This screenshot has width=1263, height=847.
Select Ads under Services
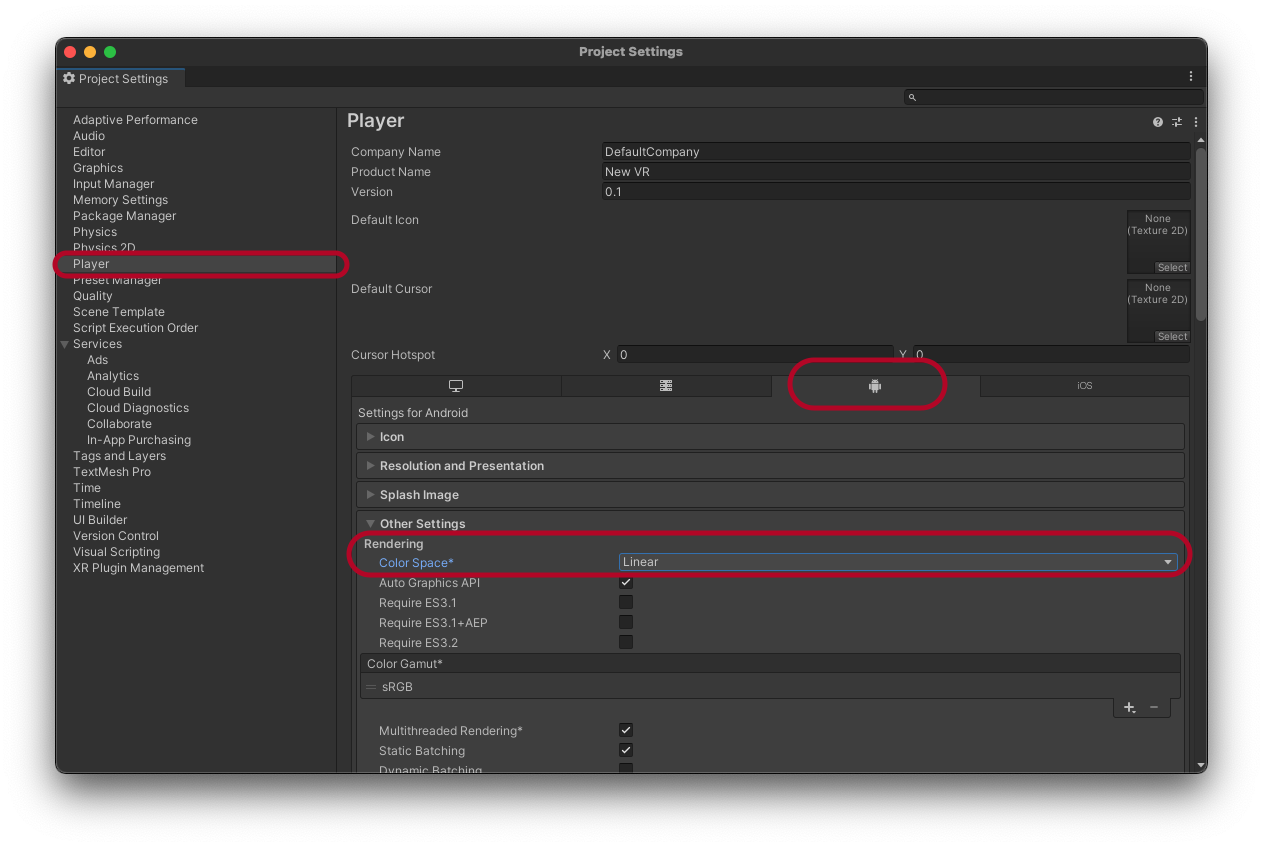pyautogui.click(x=97, y=360)
